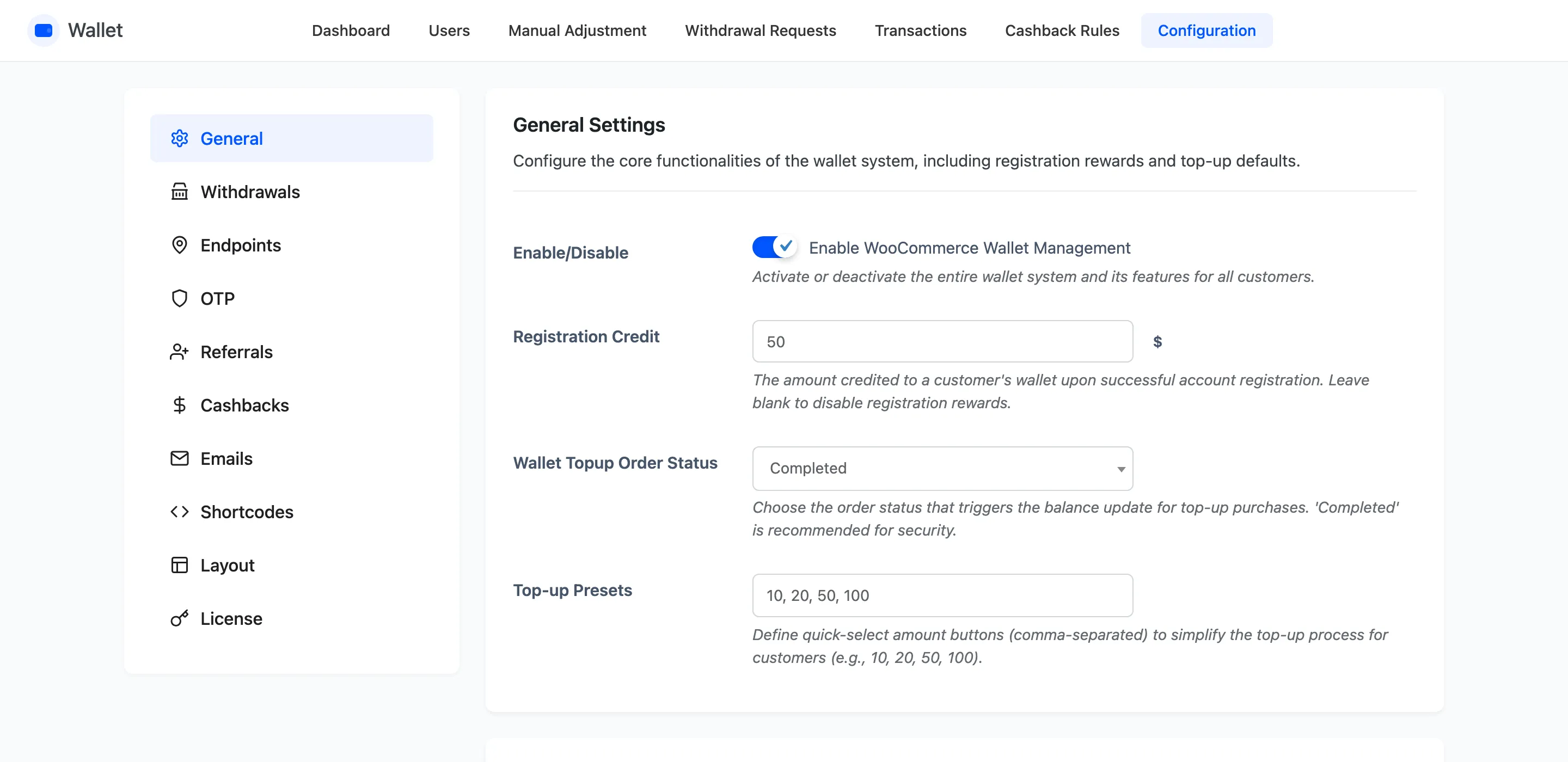The width and height of the screenshot is (1568, 762).
Task: Open Shortcodes settings section
Action: (292, 512)
